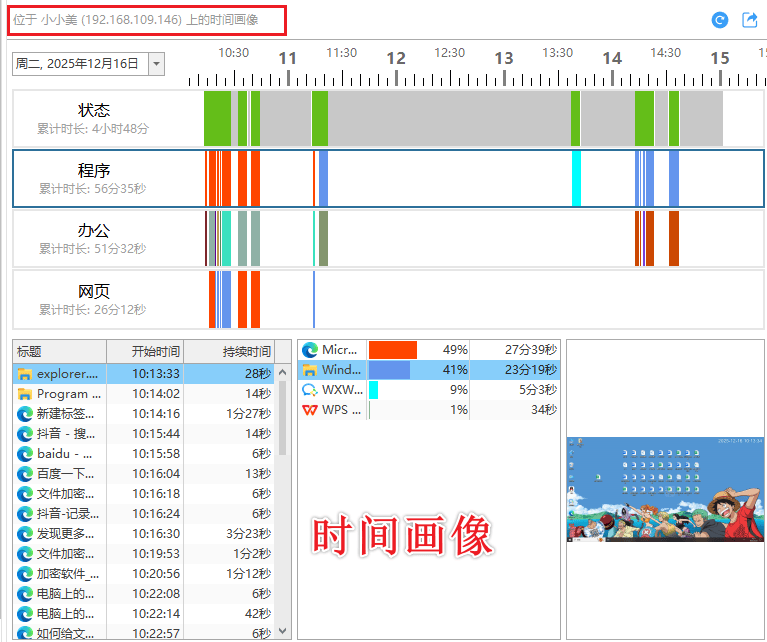Click the date field showing 2025年12月16日

78,64
